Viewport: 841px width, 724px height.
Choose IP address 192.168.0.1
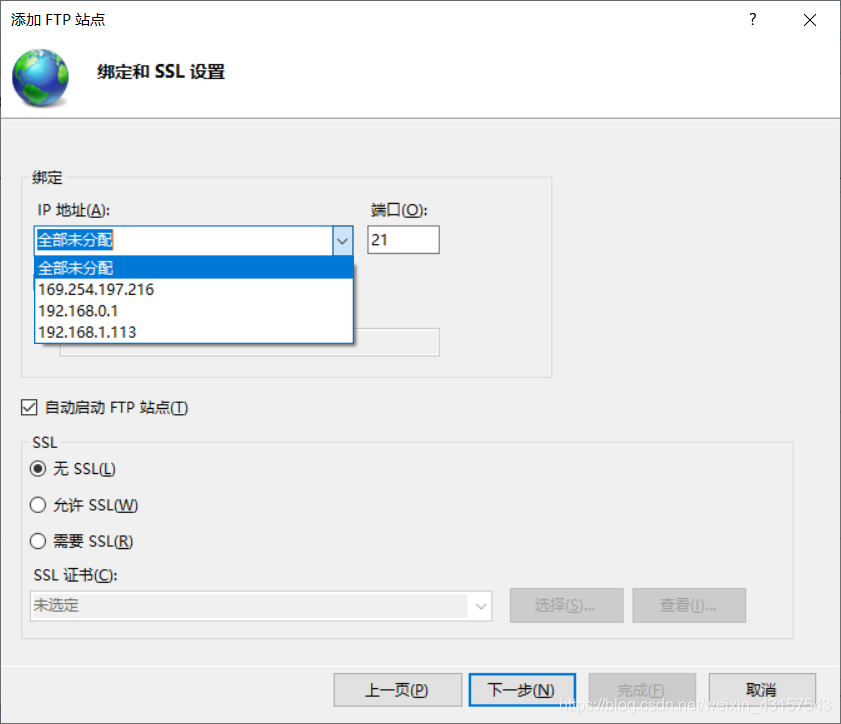click(x=194, y=311)
